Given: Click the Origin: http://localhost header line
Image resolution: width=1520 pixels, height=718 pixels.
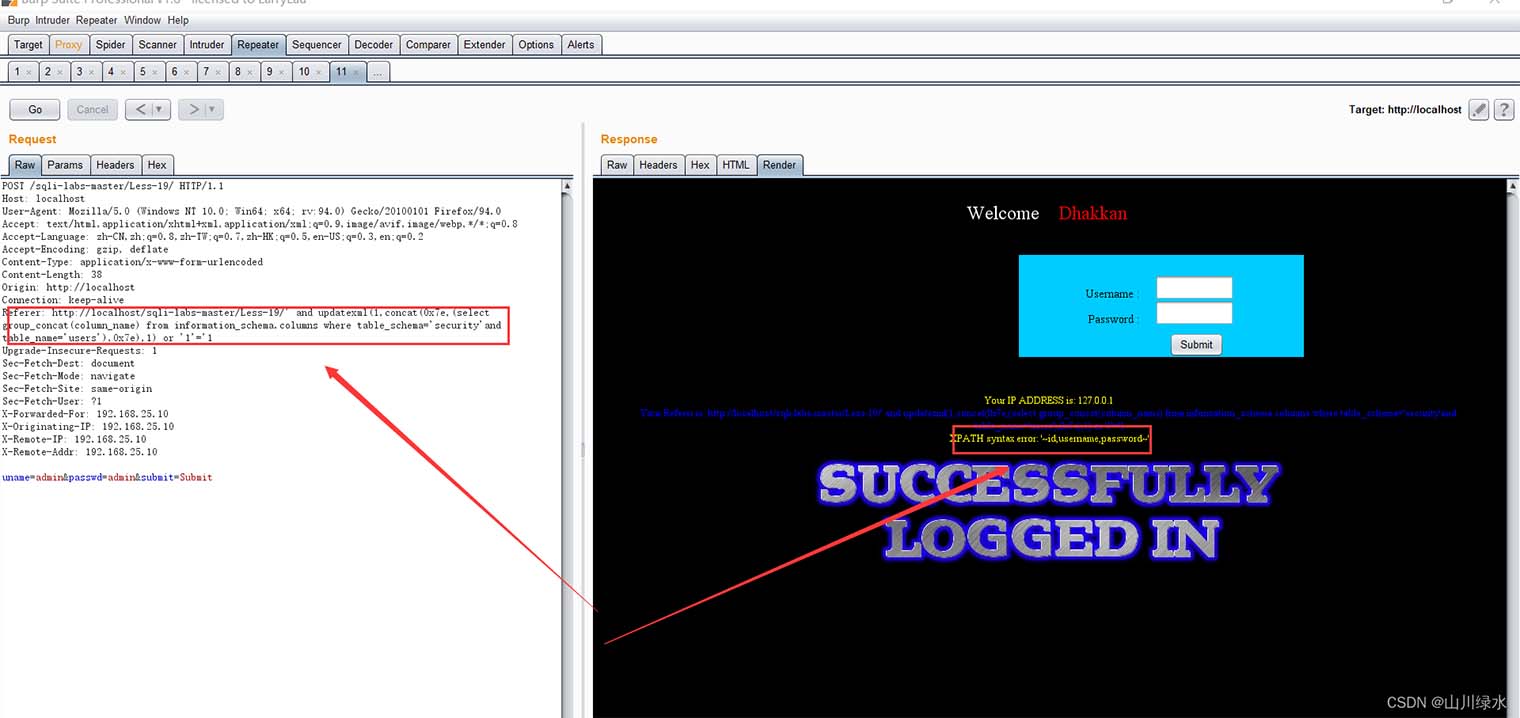Looking at the screenshot, I should coord(68,287).
